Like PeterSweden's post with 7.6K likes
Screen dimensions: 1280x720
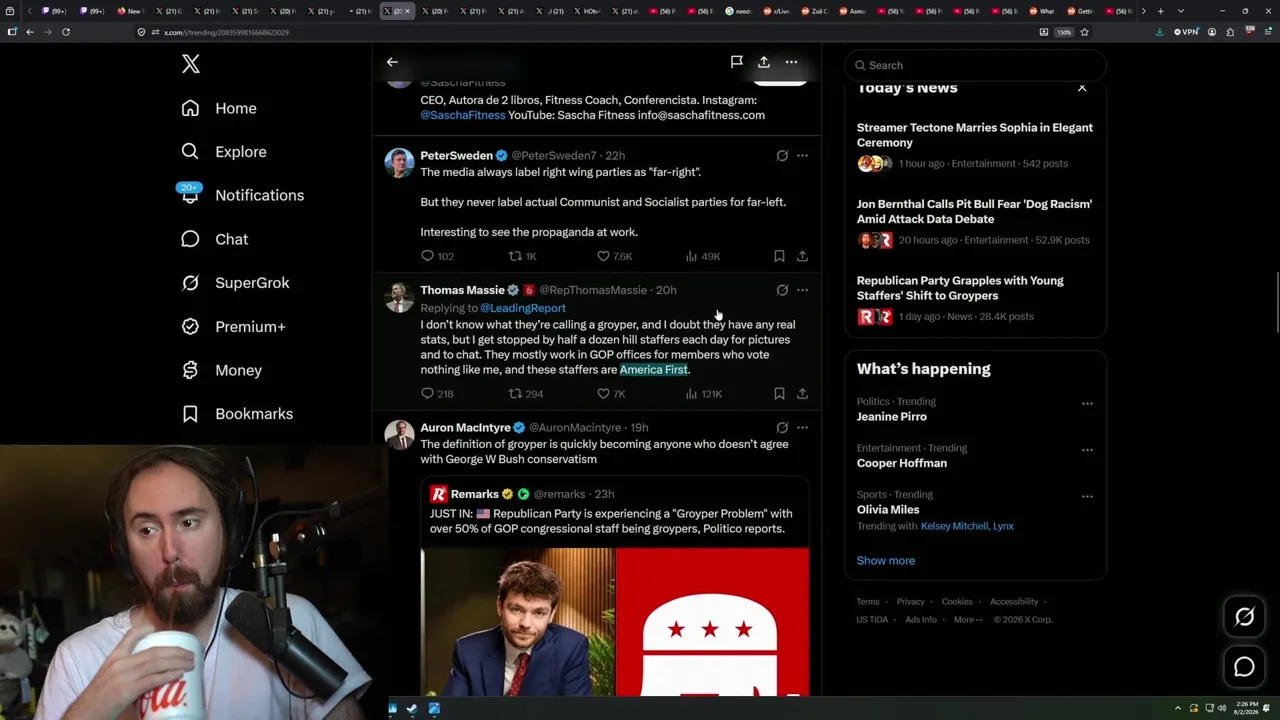pos(614,256)
